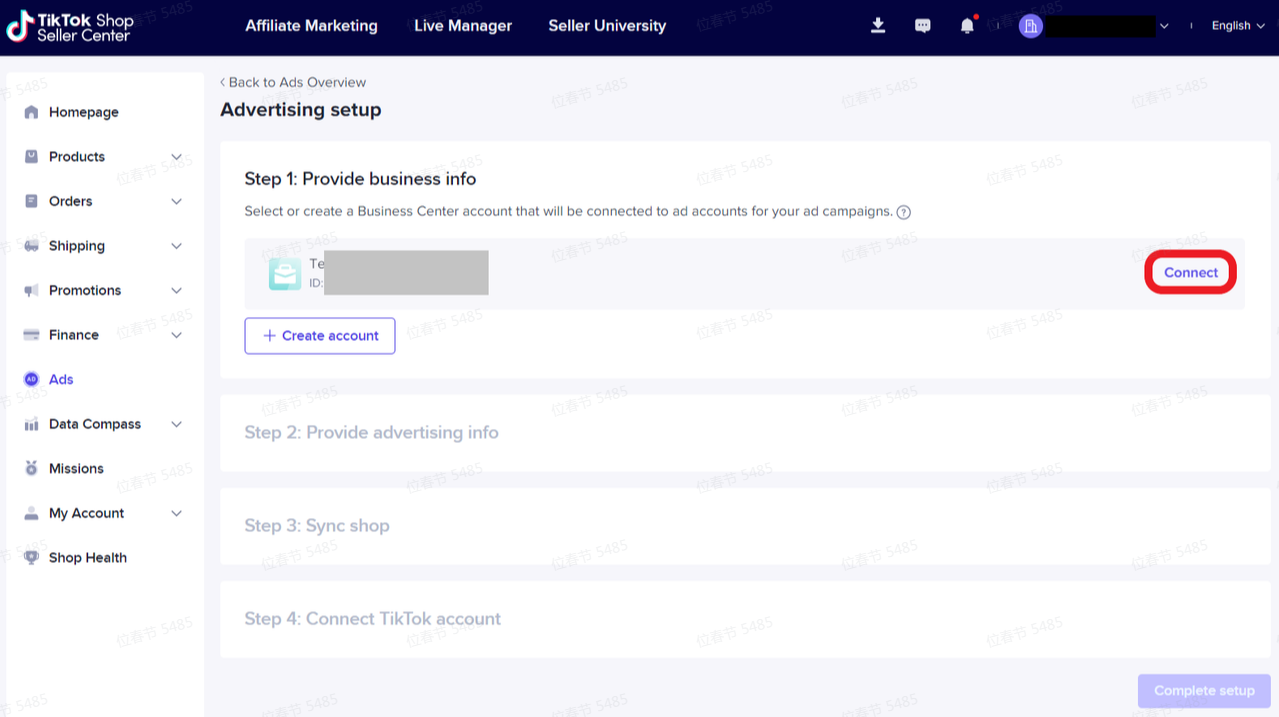This screenshot has width=1279, height=717.
Task: Click the Business Center account briefcase icon
Action: pos(285,274)
